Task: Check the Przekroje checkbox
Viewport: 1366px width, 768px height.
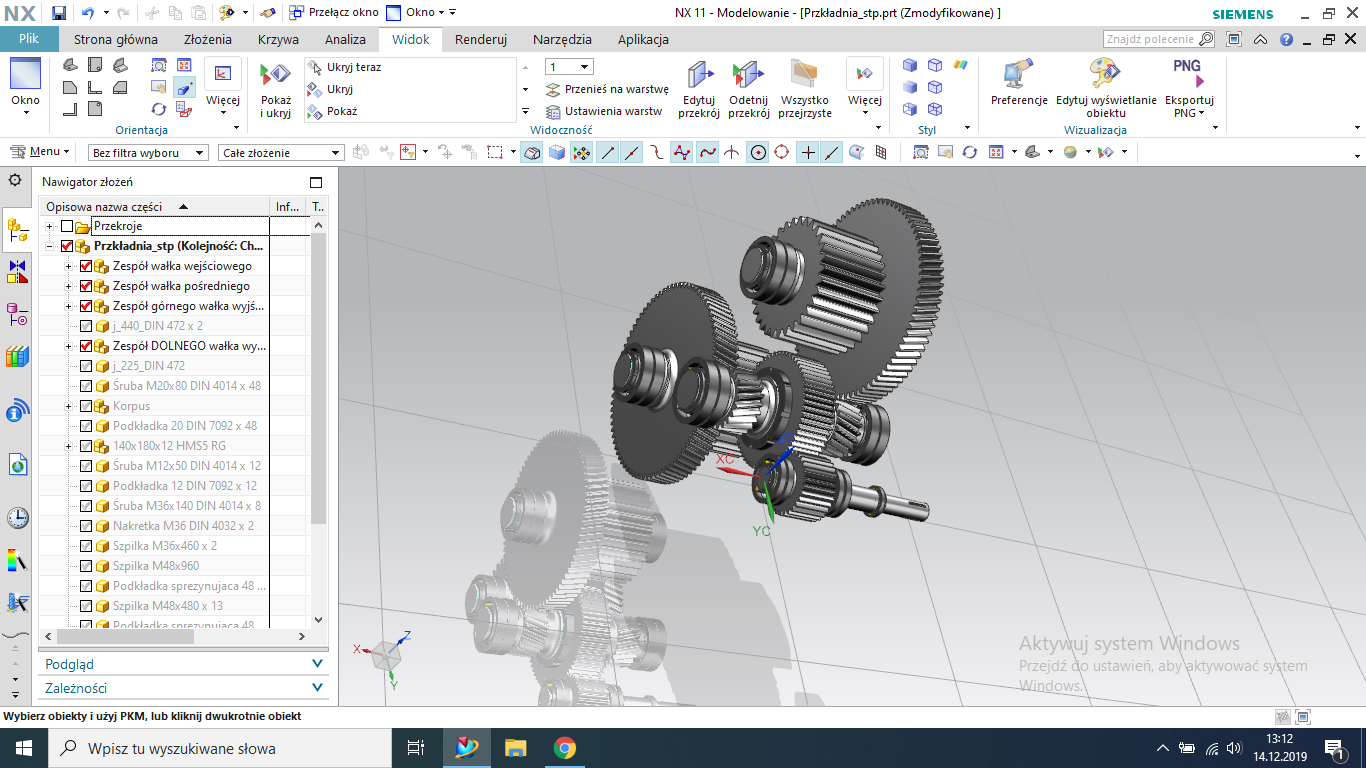Action: (x=67, y=226)
